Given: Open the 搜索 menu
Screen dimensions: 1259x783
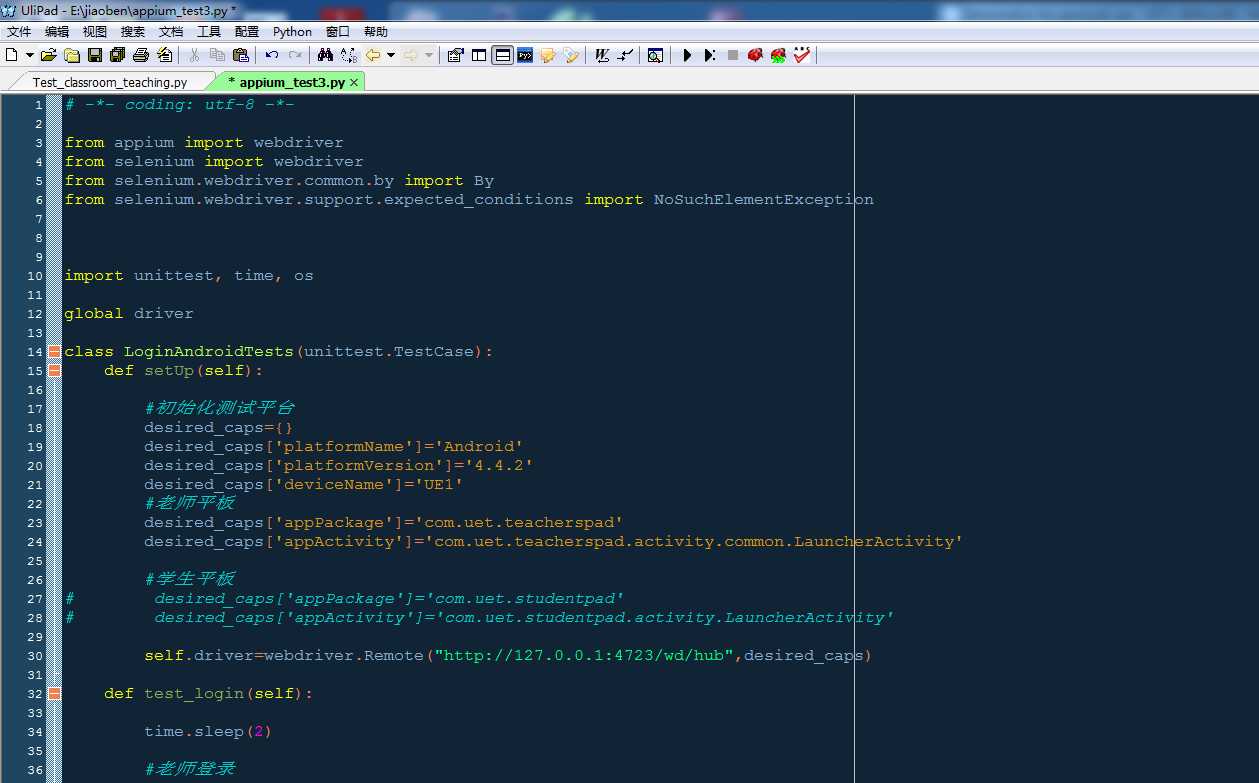Looking at the screenshot, I should coord(133,32).
